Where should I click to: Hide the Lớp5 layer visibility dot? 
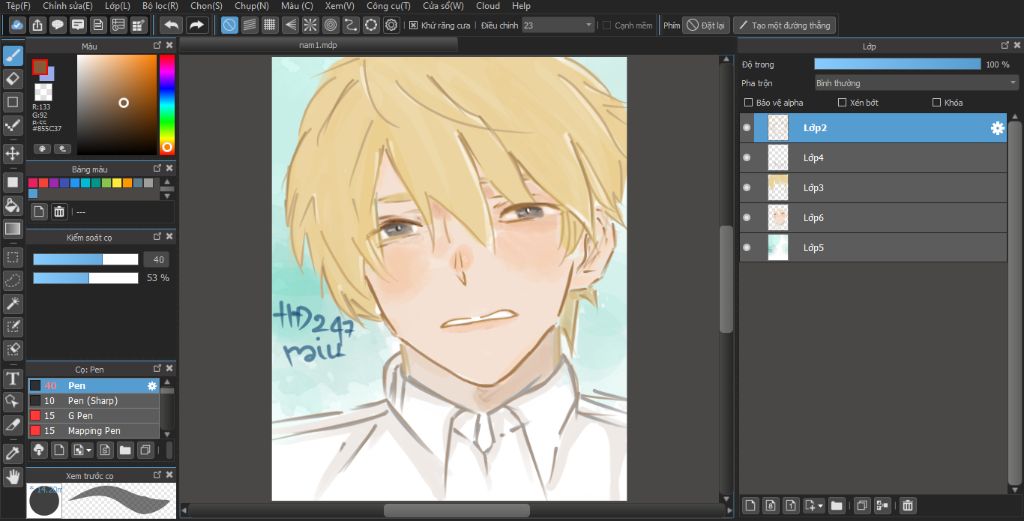[x=747, y=248]
